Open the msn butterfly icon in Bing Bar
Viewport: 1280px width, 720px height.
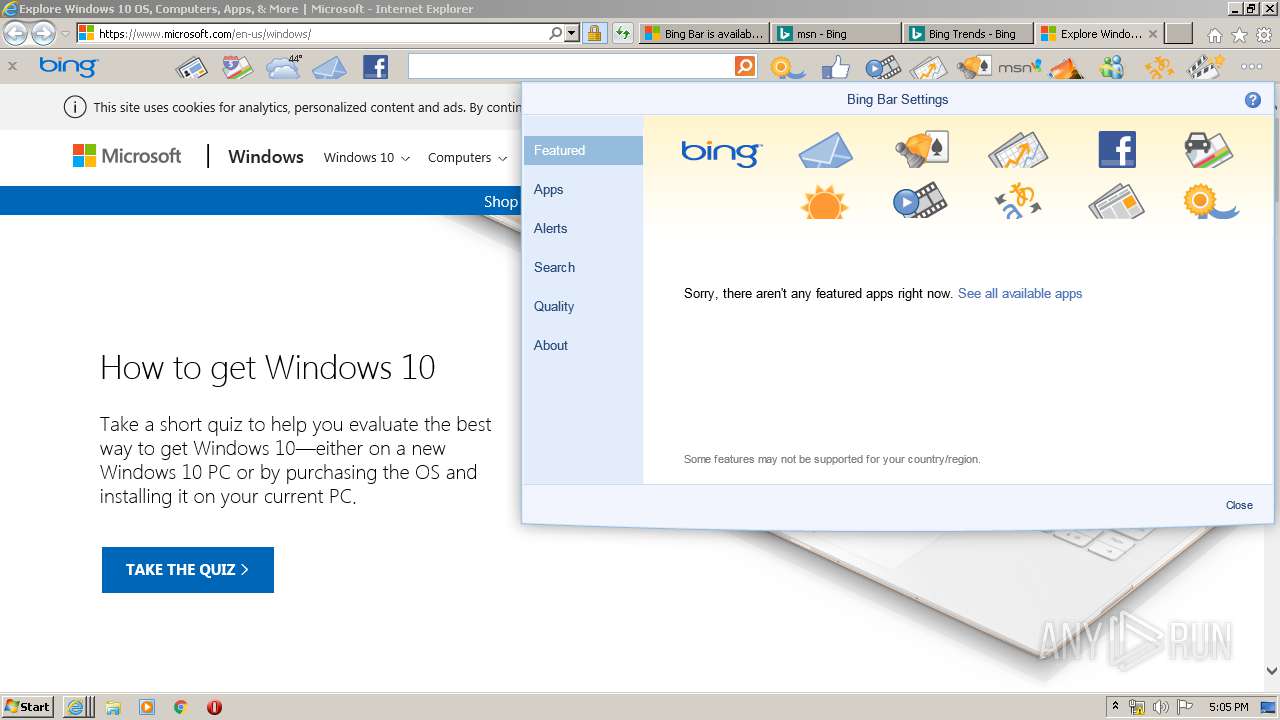pyautogui.click(x=1020, y=67)
